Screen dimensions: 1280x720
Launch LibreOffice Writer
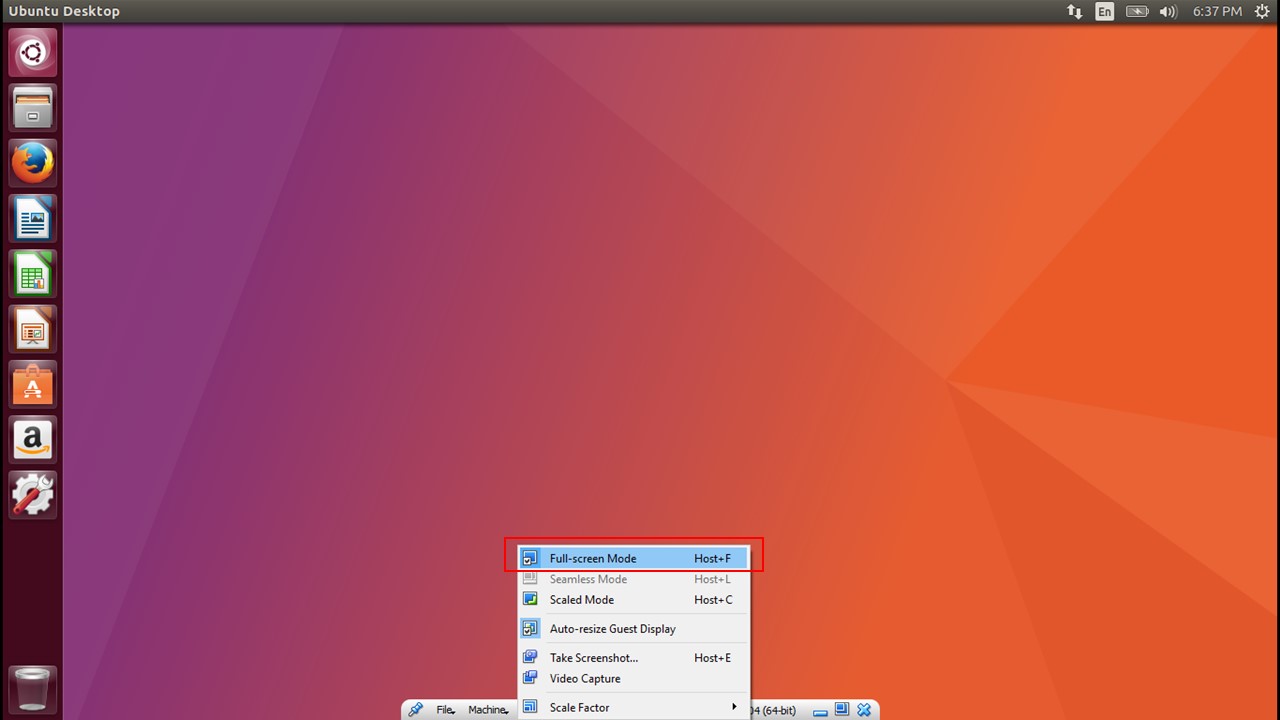point(33,218)
